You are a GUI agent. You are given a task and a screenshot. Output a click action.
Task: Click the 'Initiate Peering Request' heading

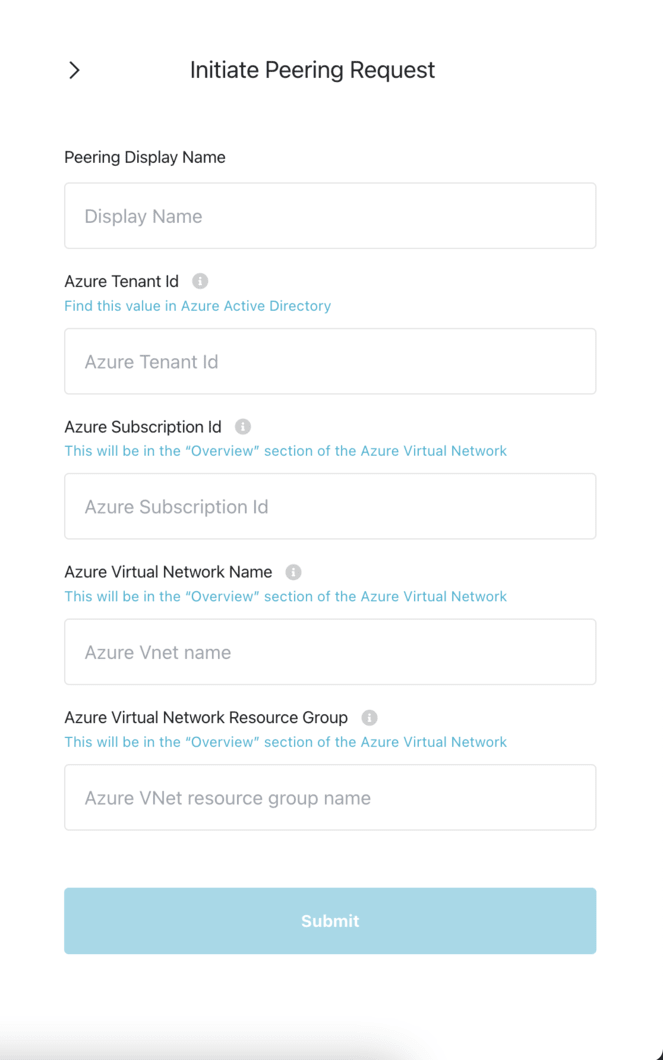[312, 70]
